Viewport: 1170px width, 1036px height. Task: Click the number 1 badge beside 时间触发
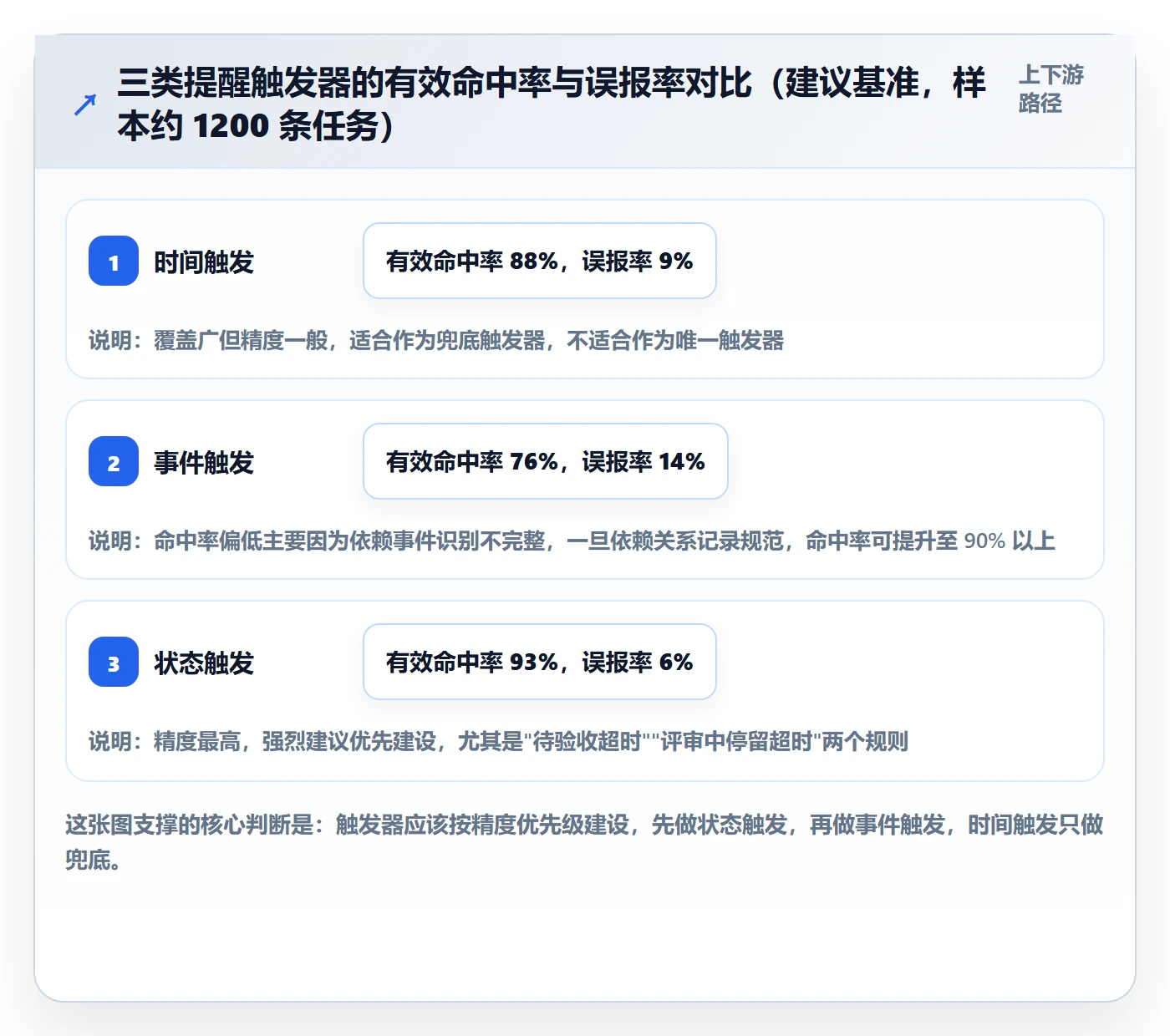point(114,261)
